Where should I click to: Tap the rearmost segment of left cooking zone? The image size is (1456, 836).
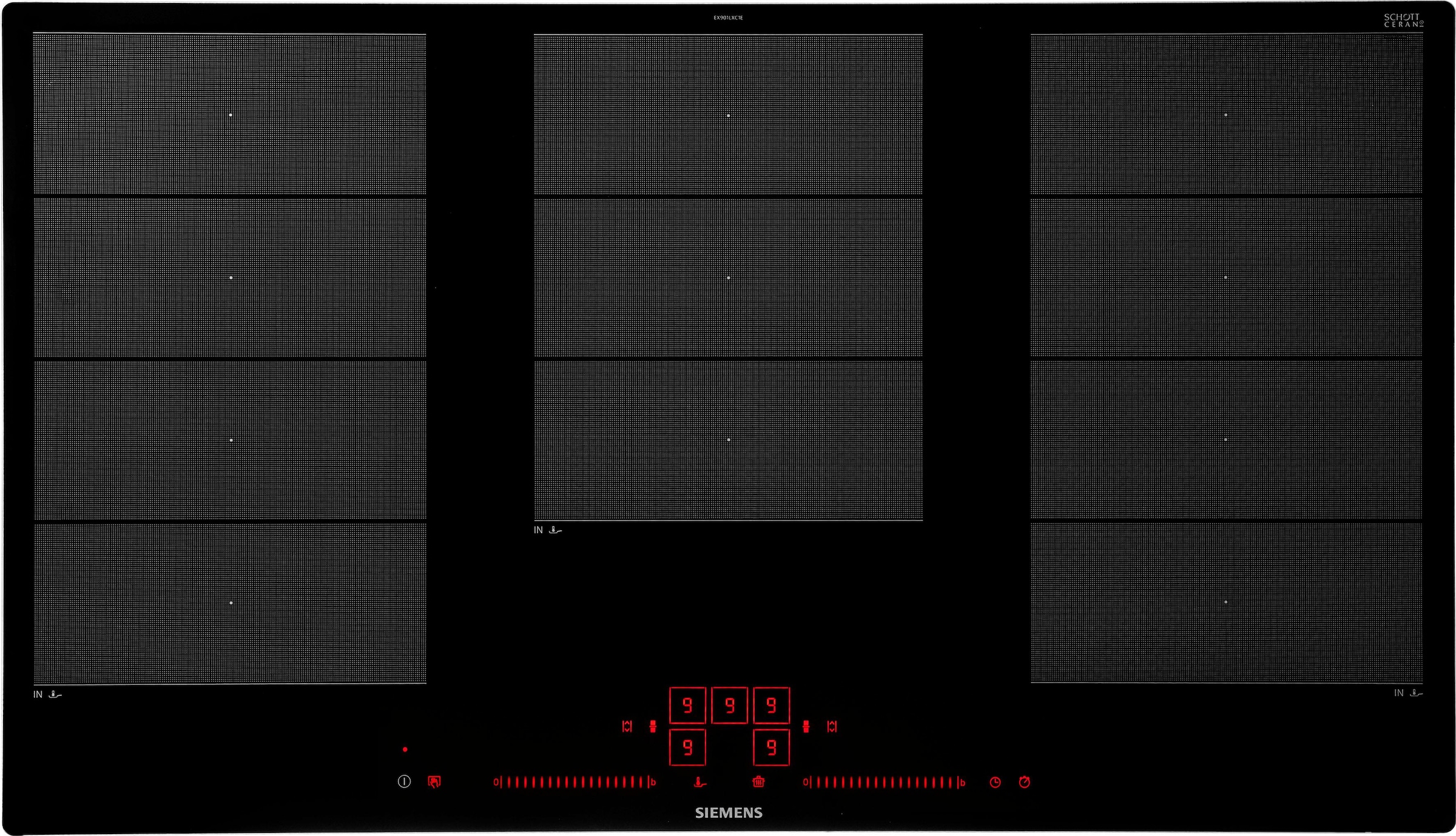(230, 115)
